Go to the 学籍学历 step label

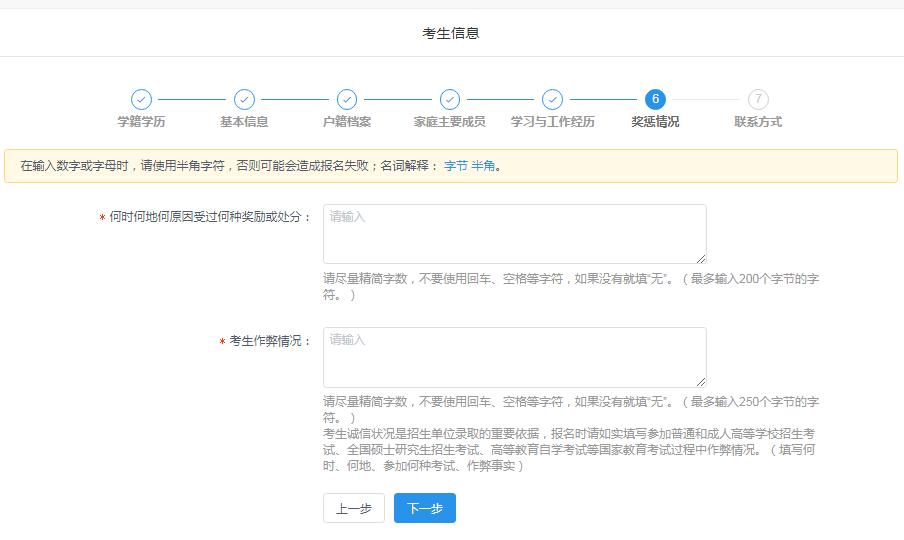(x=141, y=122)
